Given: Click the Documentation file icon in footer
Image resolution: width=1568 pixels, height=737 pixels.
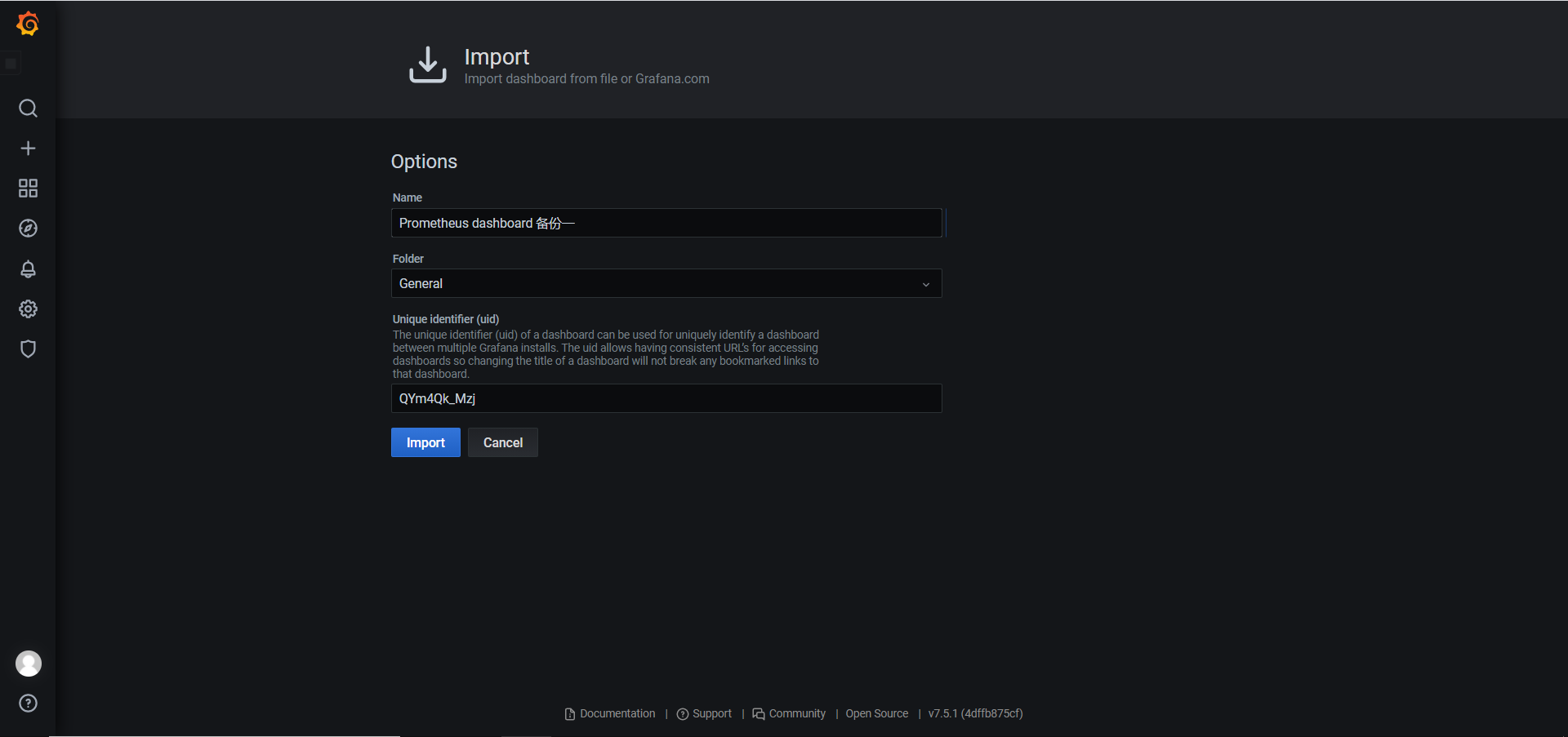Looking at the screenshot, I should [x=570, y=714].
